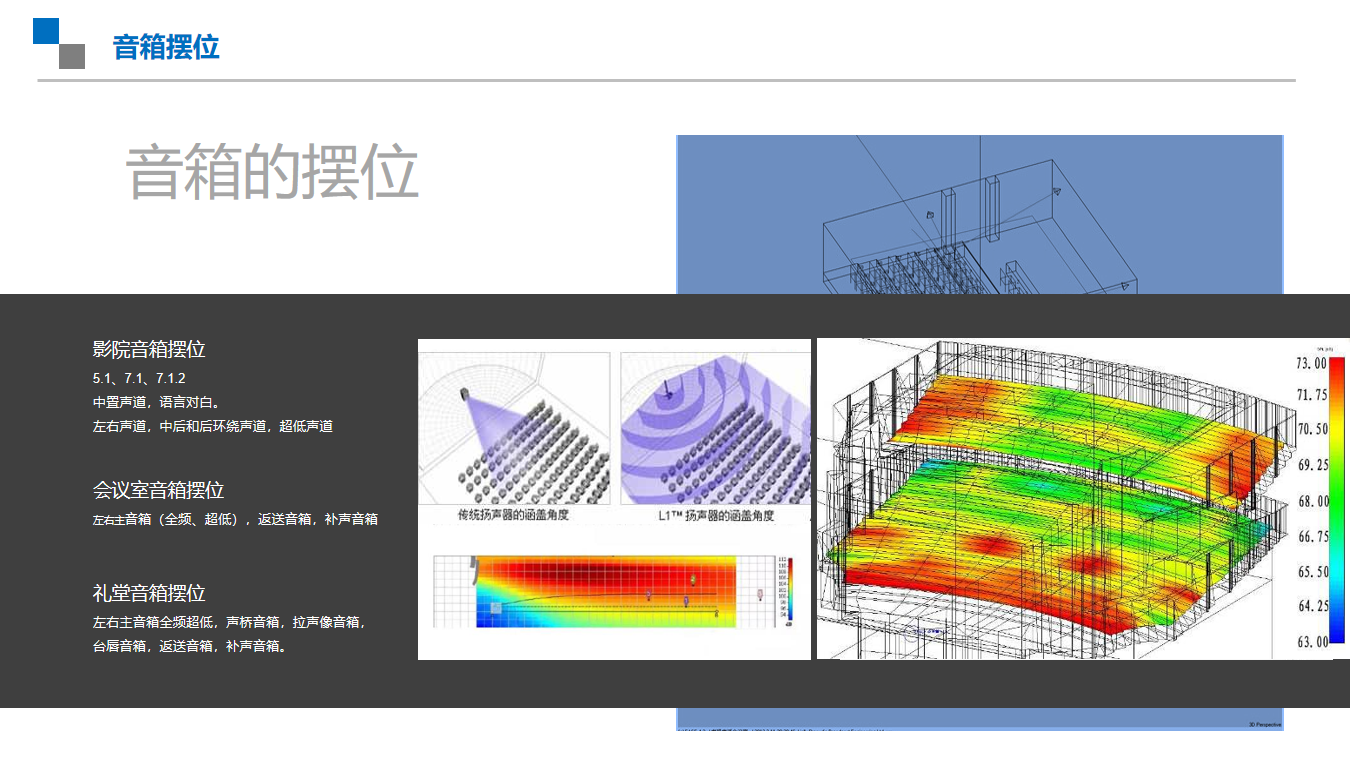Click the 63.00 value on the color scale
The width and height of the screenshot is (1350, 759).
point(1311,642)
